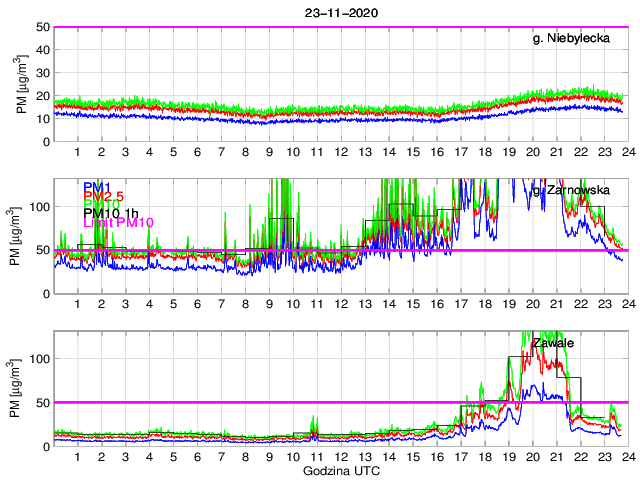
Task: Click the 100 tick on bottom plot y-axis
Action: tap(40, 358)
